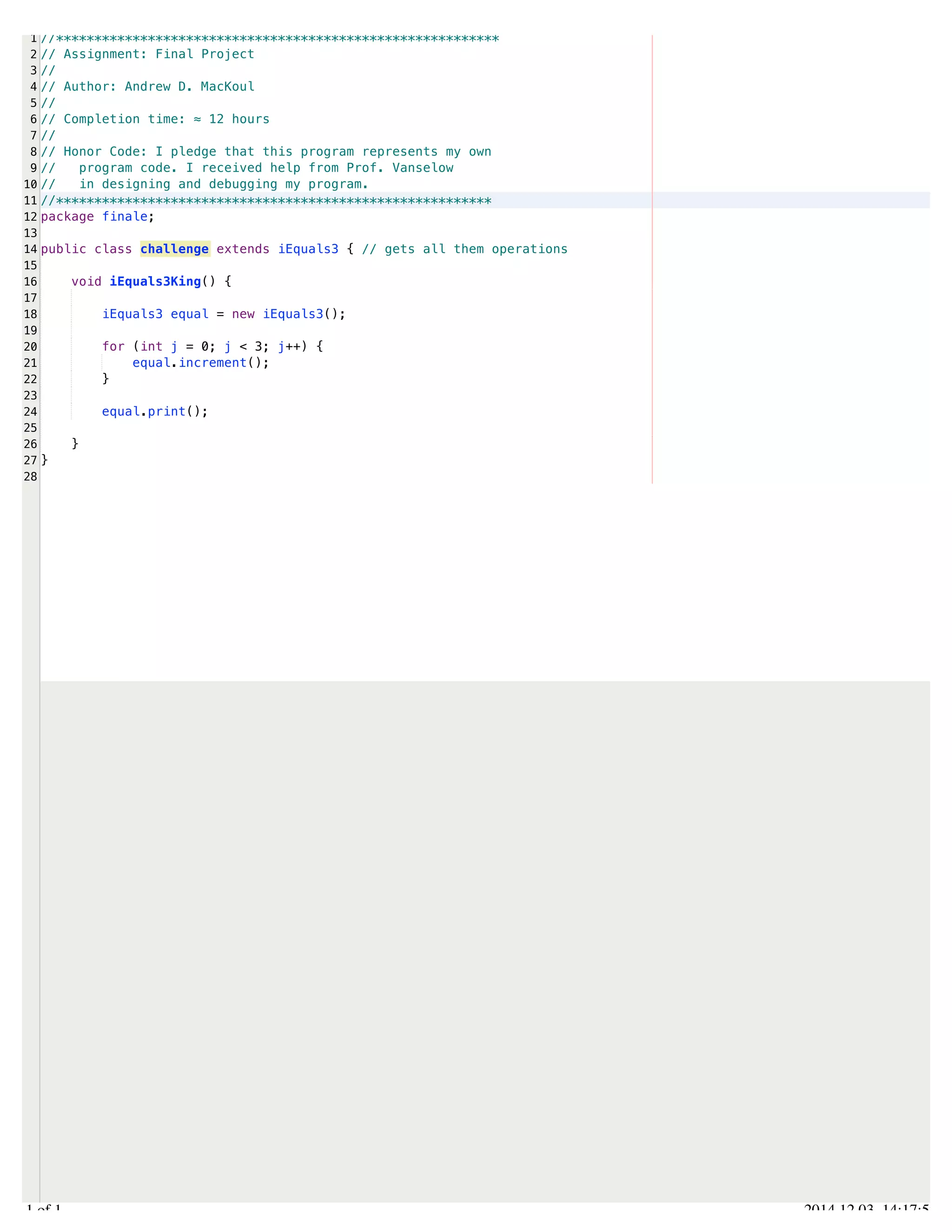Click the 'package finale;' statement
The width and height of the screenshot is (952, 1232).
pyautogui.click(x=98, y=217)
